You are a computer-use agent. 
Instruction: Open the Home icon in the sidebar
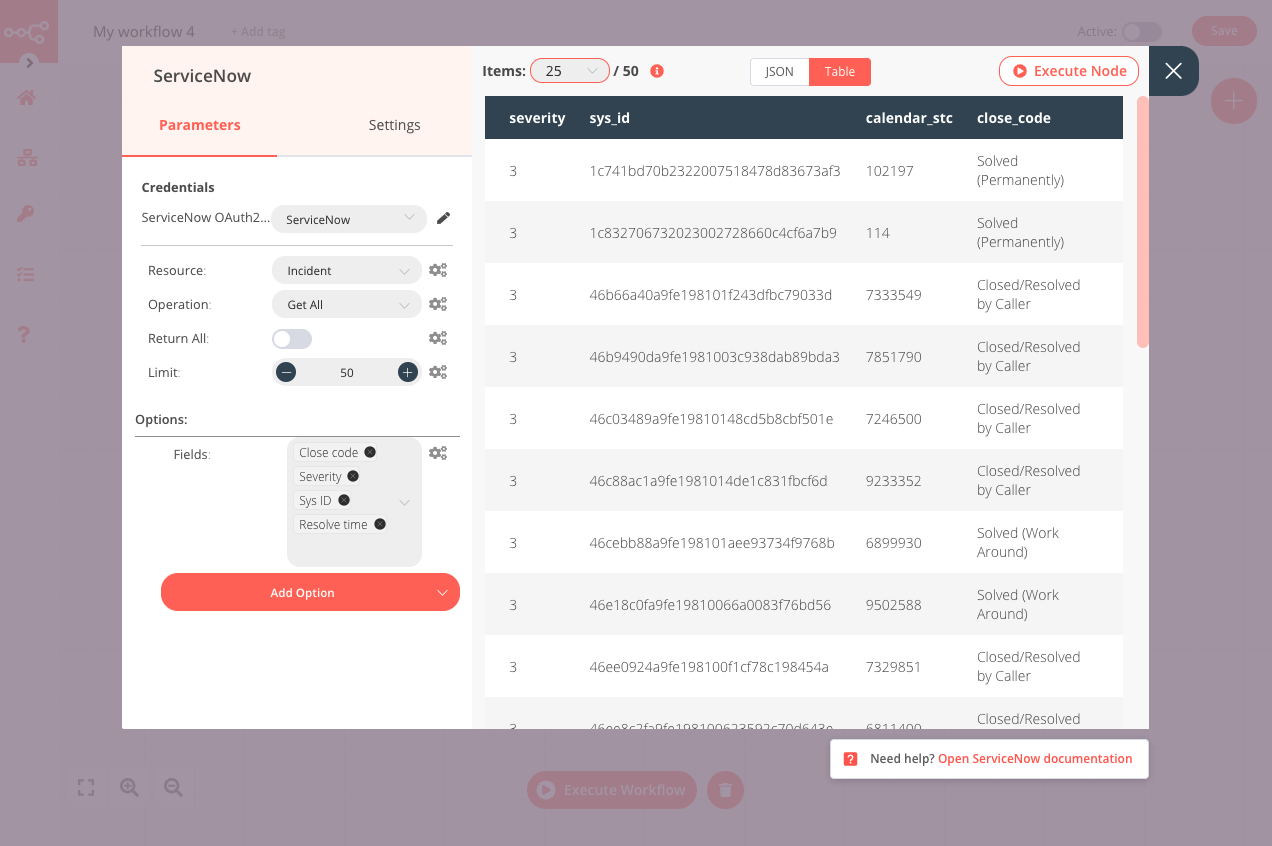click(25, 96)
